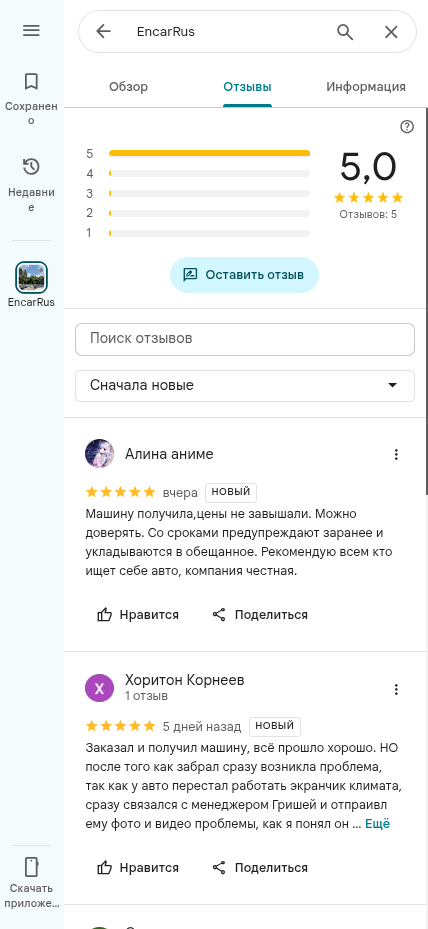This screenshot has width=428, height=929.
Task: Open more options for Алина аниме review
Action: click(397, 454)
